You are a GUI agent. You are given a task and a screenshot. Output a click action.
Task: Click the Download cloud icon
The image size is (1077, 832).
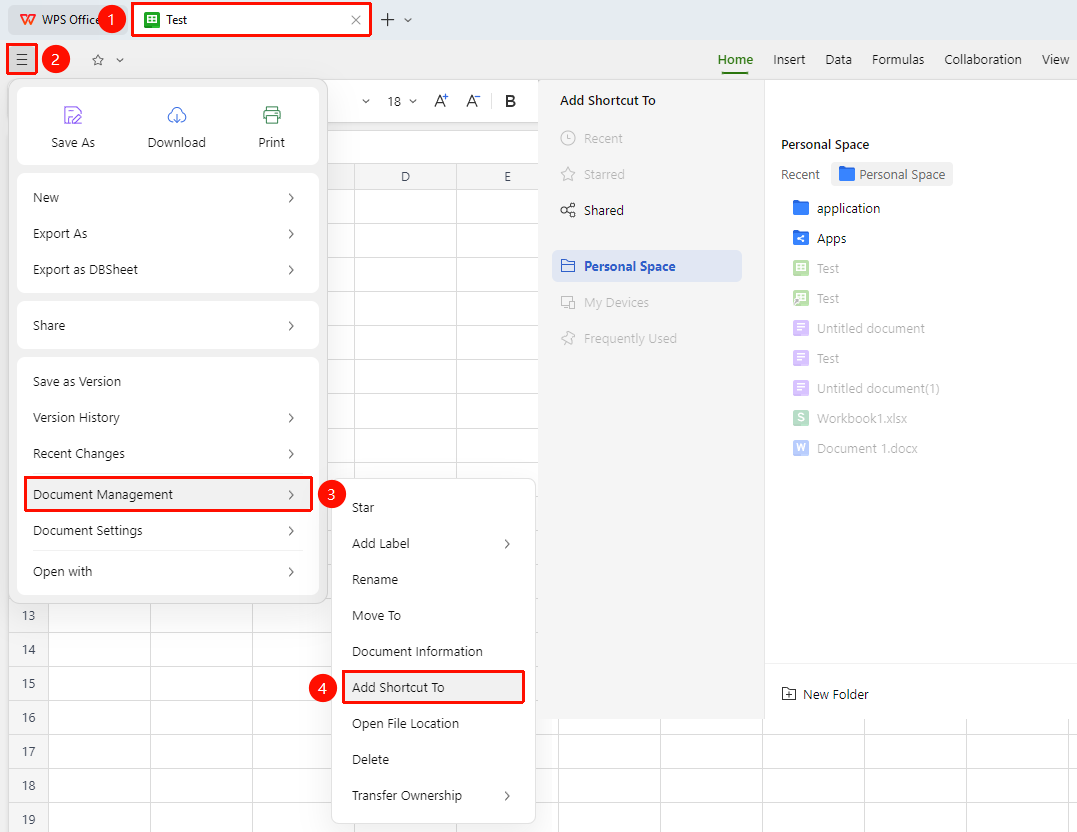pos(177,115)
